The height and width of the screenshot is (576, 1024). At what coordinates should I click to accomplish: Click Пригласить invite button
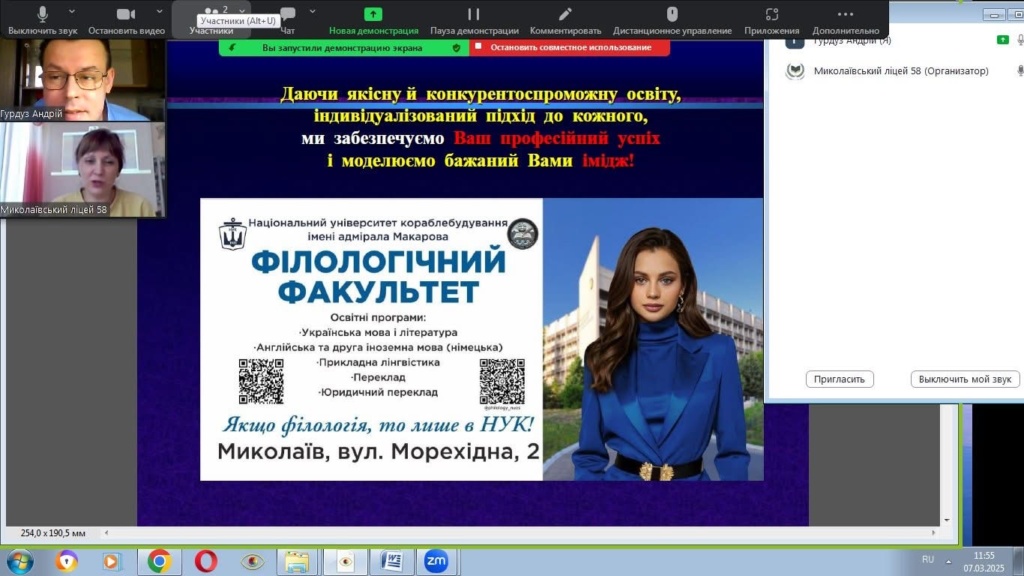point(839,379)
